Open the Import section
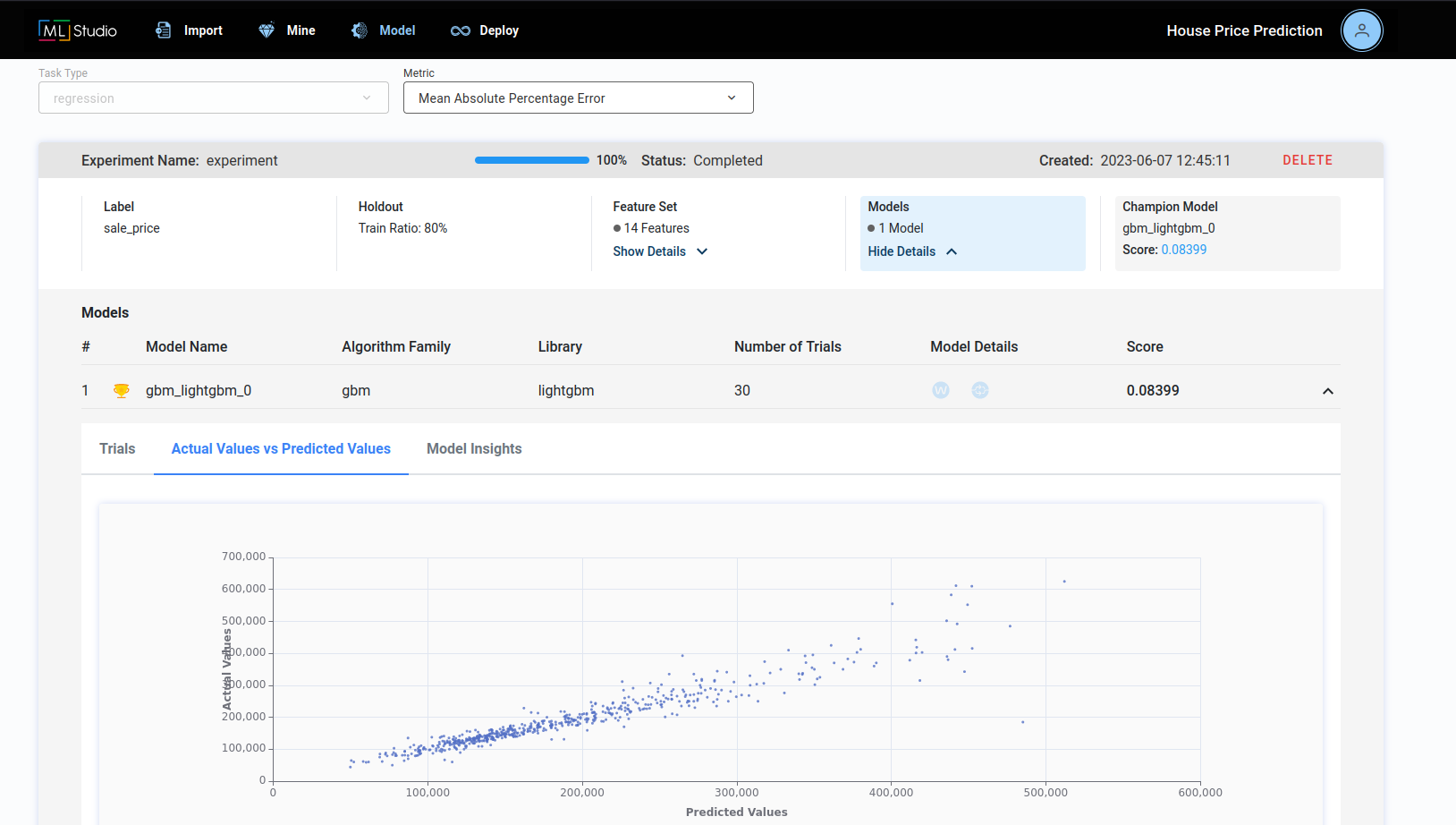The width and height of the screenshot is (1456, 825). pos(189,30)
